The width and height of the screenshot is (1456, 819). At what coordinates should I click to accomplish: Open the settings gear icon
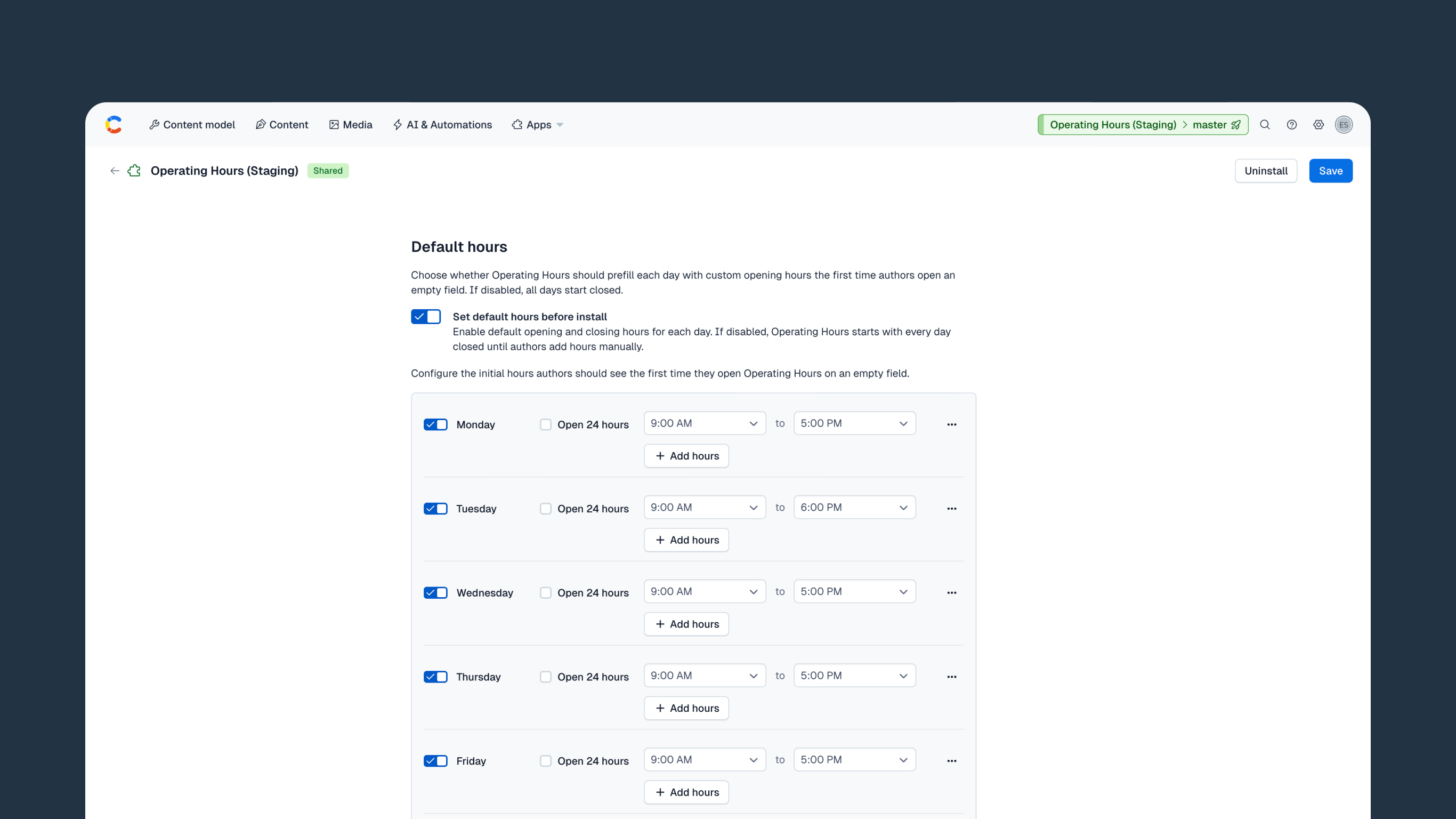tap(1318, 124)
